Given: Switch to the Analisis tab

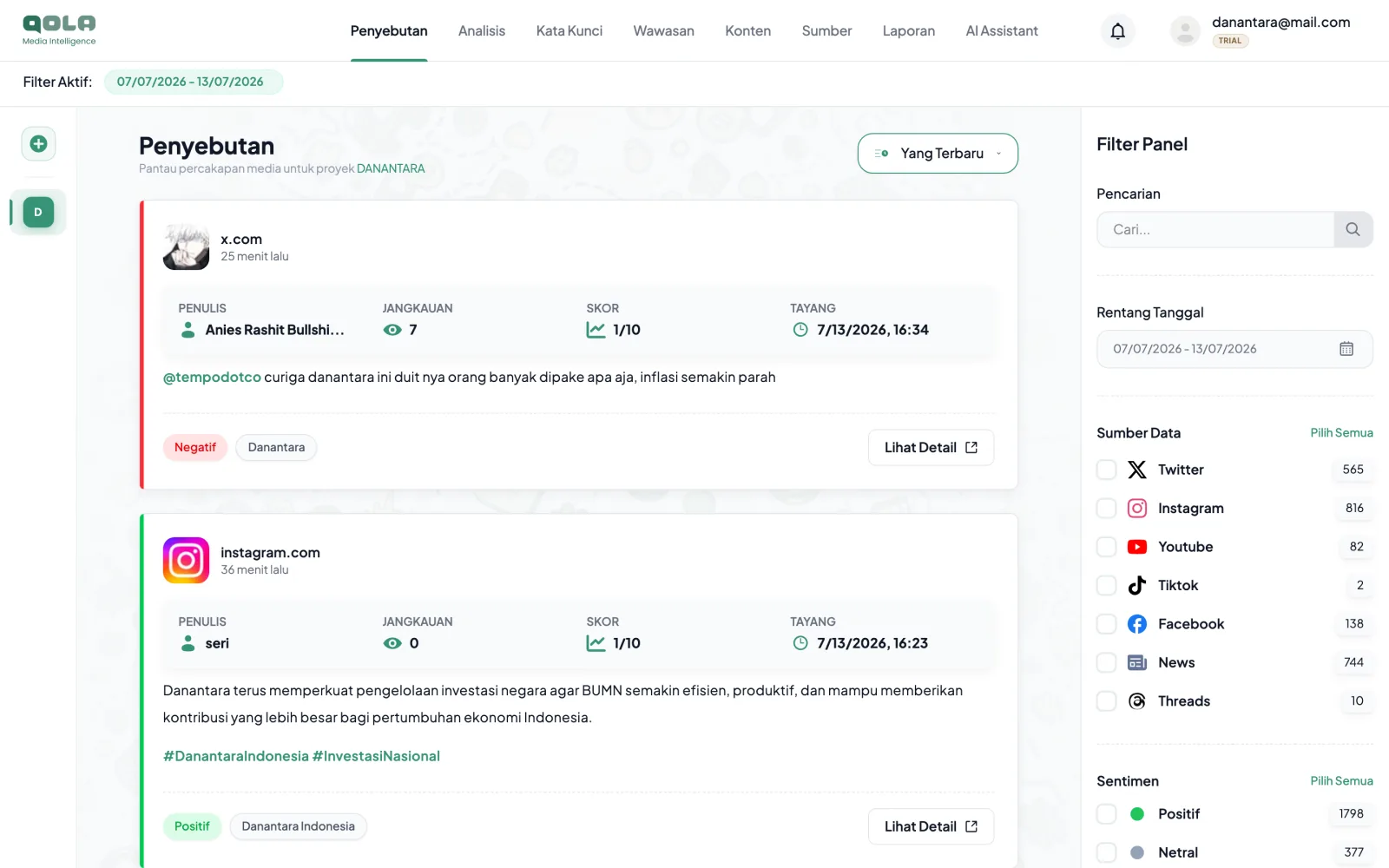Looking at the screenshot, I should click(x=482, y=31).
